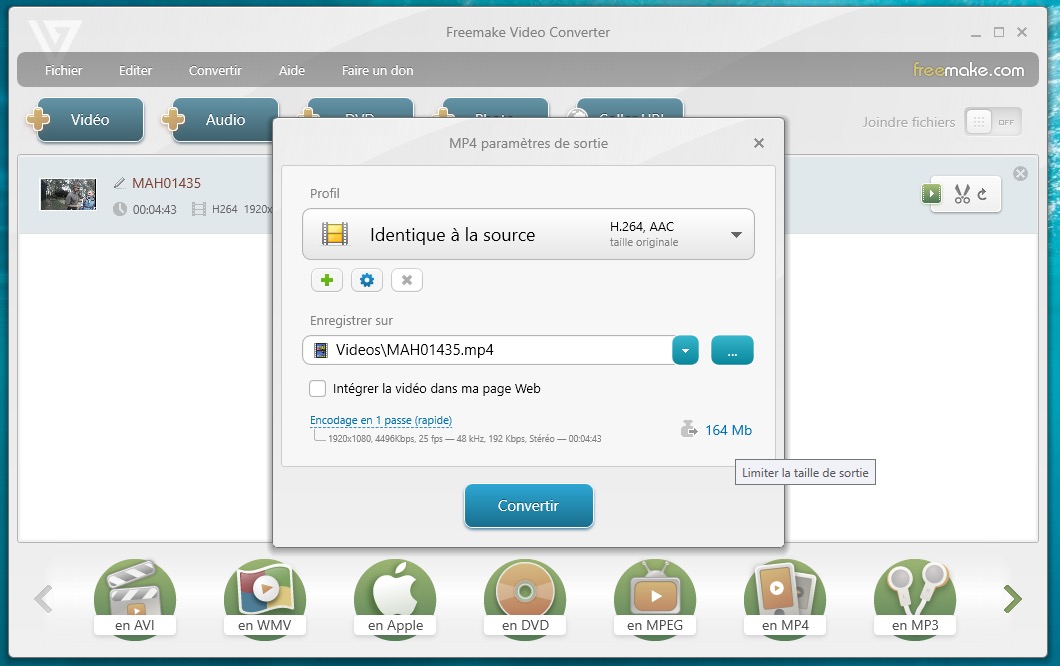Viewport: 1060px width, 666px height.
Task: Choose the en WMV output format
Action: (265, 597)
